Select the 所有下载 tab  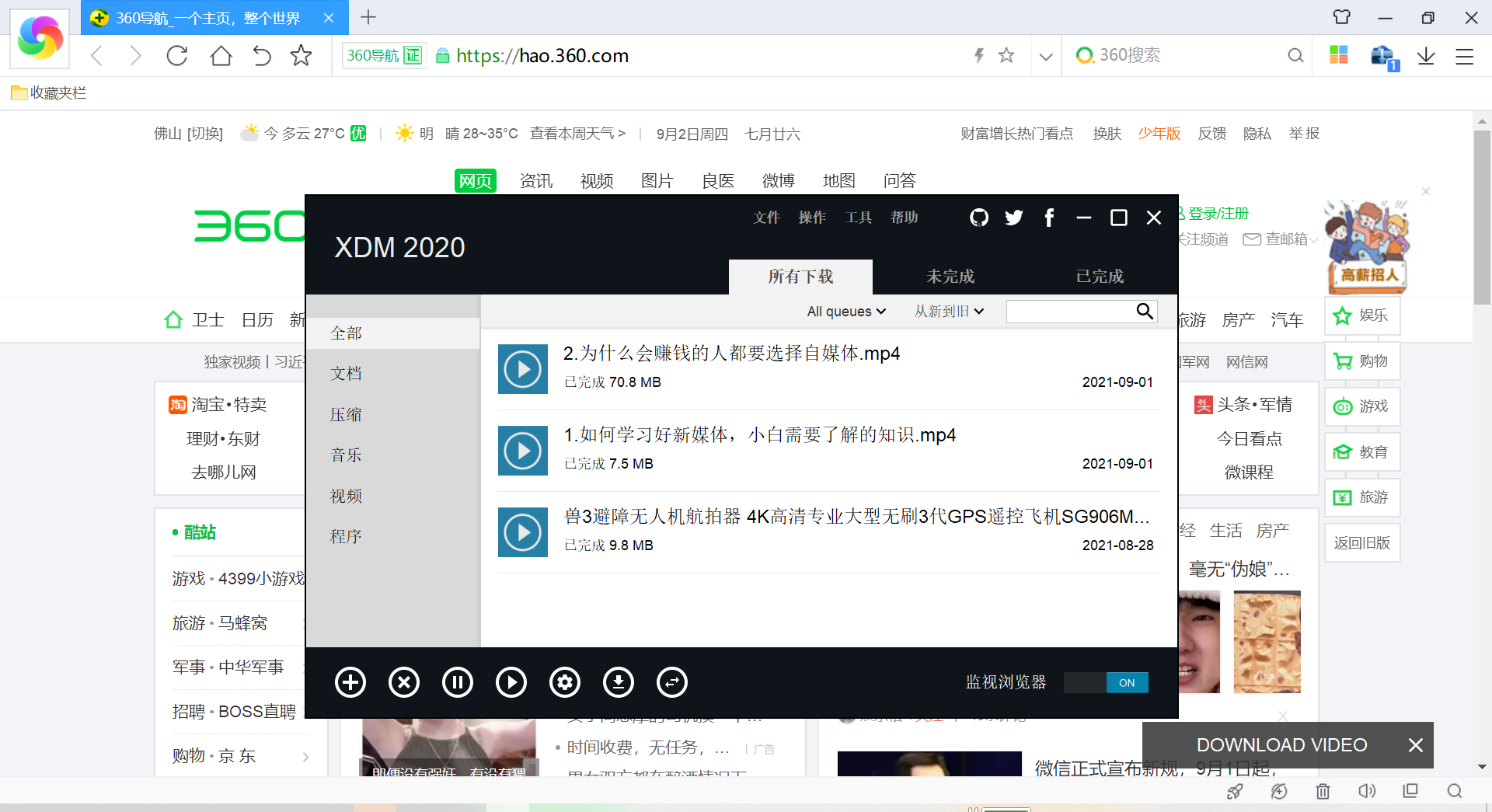pyautogui.click(x=800, y=277)
